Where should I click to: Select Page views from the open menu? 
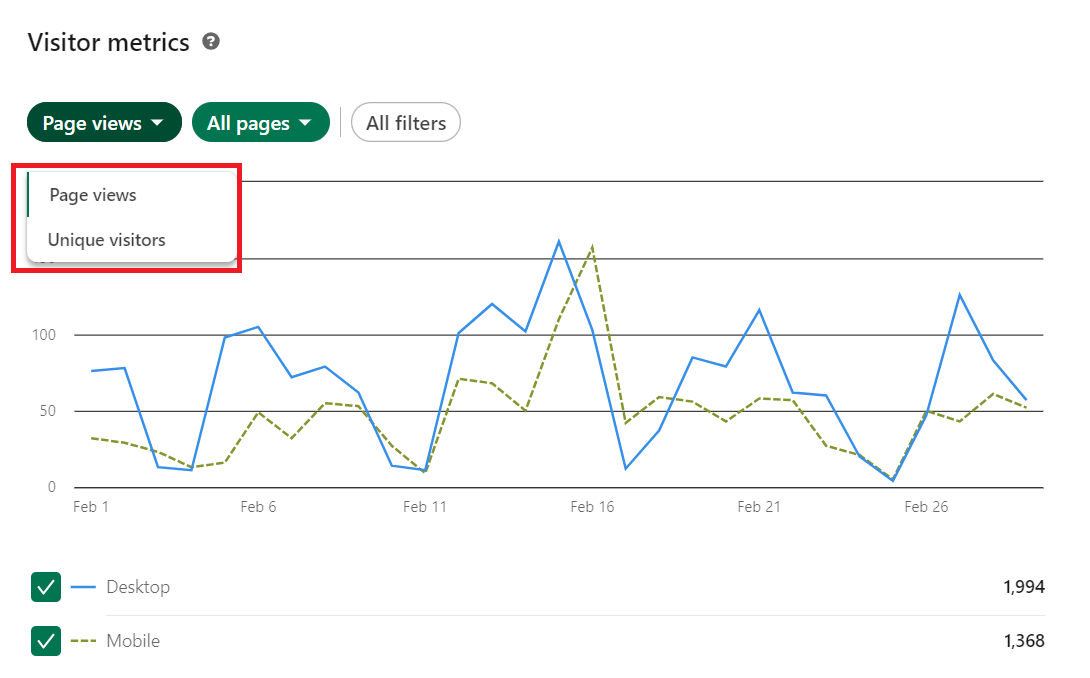pos(93,194)
